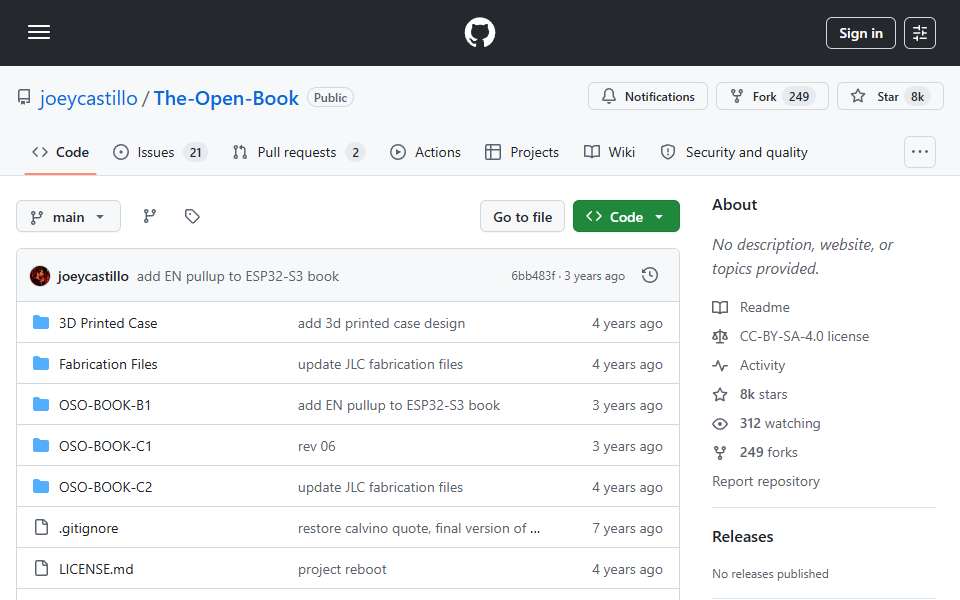Viewport: 960px width, 600px height.
Task: Open the OSO-BOOK-C2 folder
Action: (x=105, y=487)
